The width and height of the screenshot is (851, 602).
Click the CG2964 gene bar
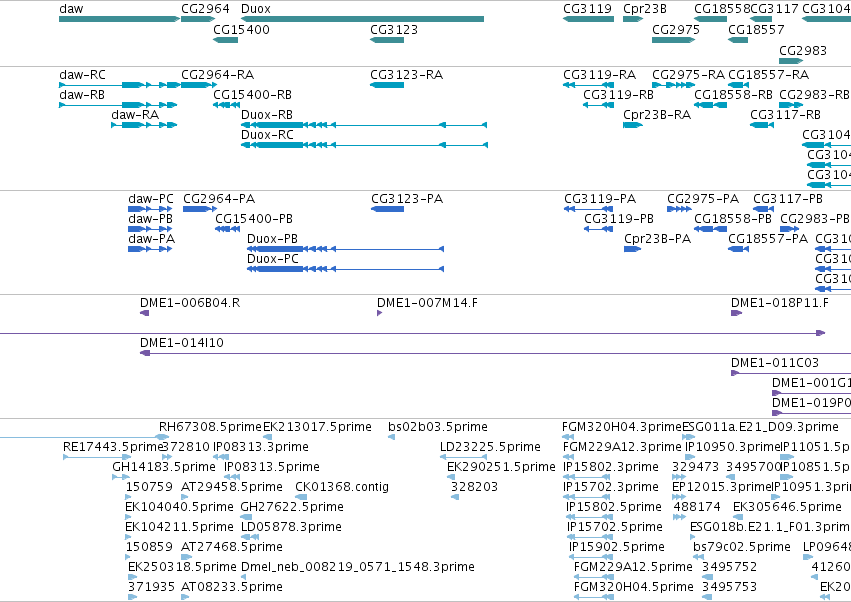tap(198, 19)
